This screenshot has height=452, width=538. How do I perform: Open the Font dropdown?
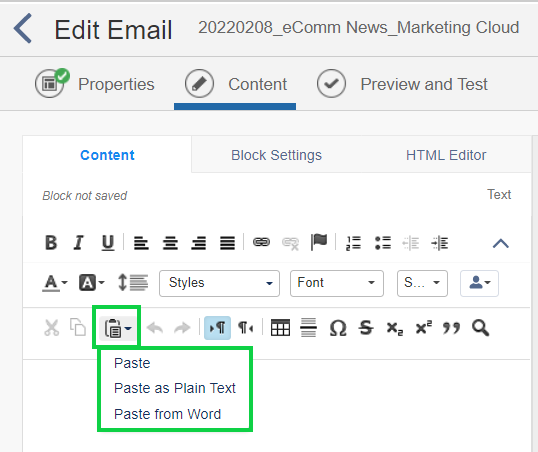[337, 283]
